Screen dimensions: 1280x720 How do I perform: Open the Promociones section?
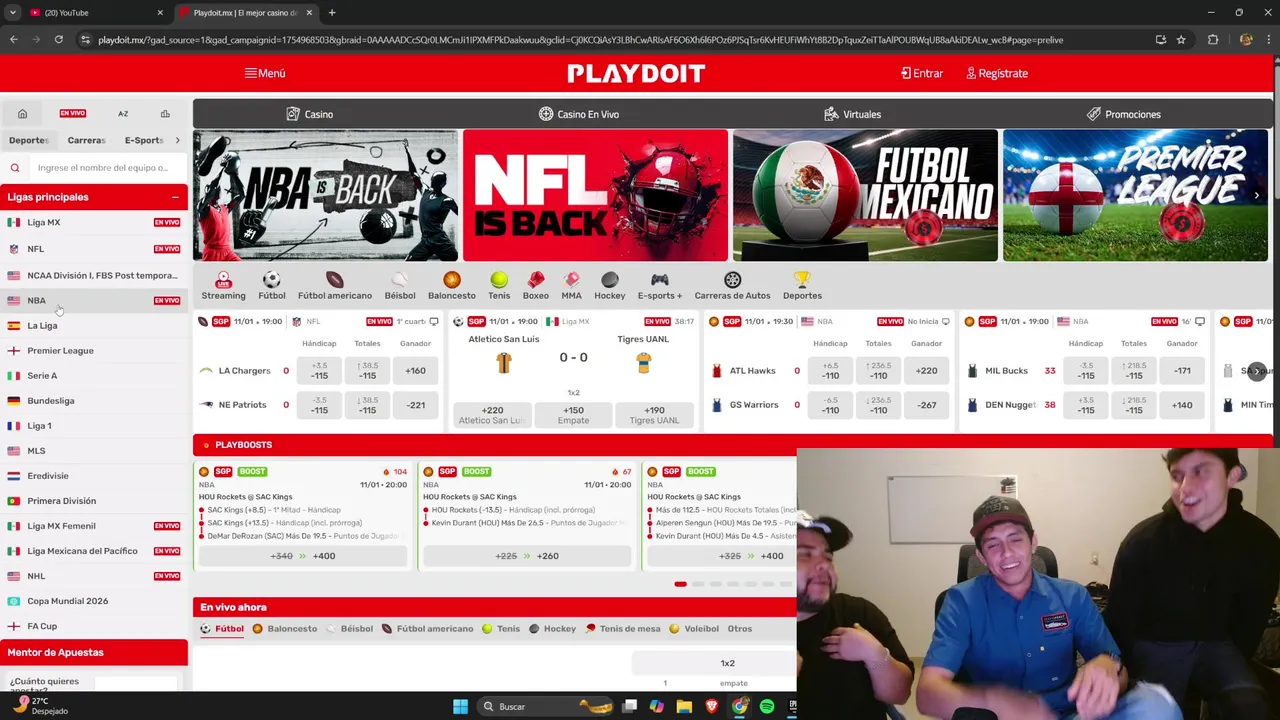pos(1123,114)
